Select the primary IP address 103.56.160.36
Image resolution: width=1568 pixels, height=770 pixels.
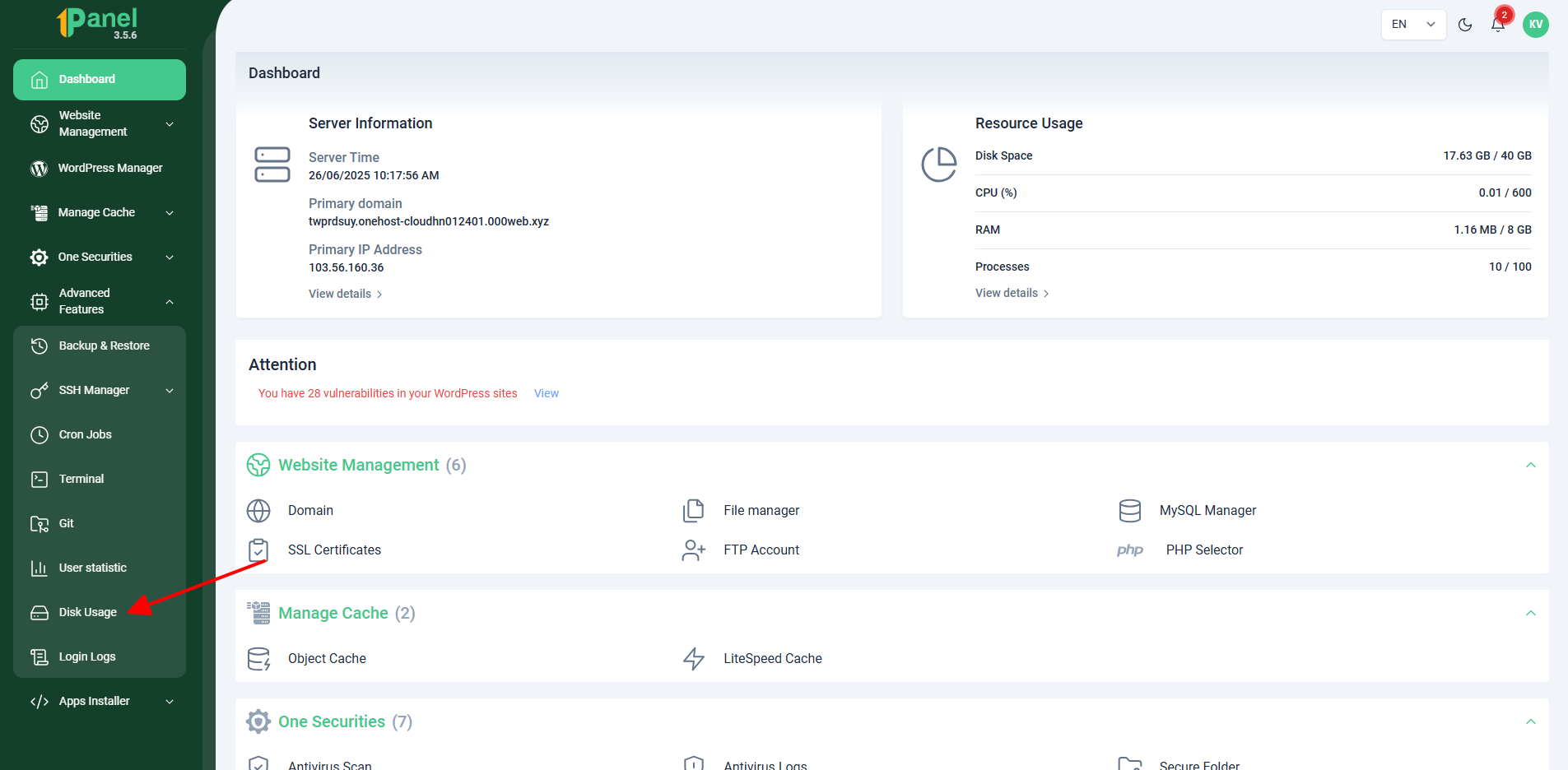[x=347, y=268]
